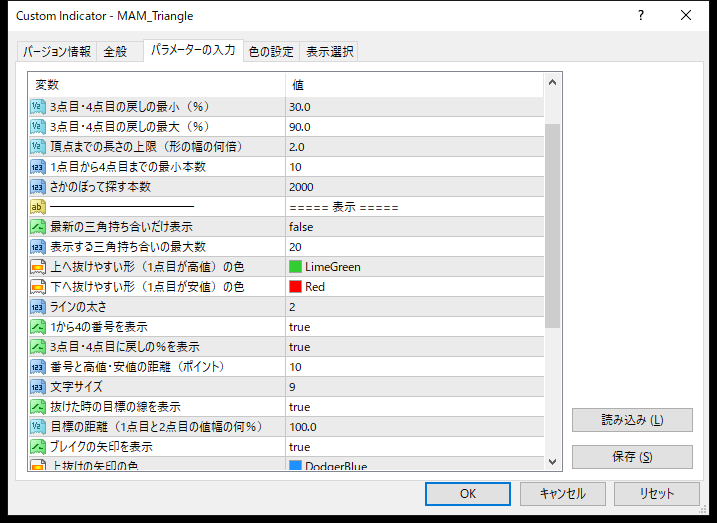Toggle true value of 3点目・4点目に戻しの%を表示
The height and width of the screenshot is (523, 717).
pos(414,347)
